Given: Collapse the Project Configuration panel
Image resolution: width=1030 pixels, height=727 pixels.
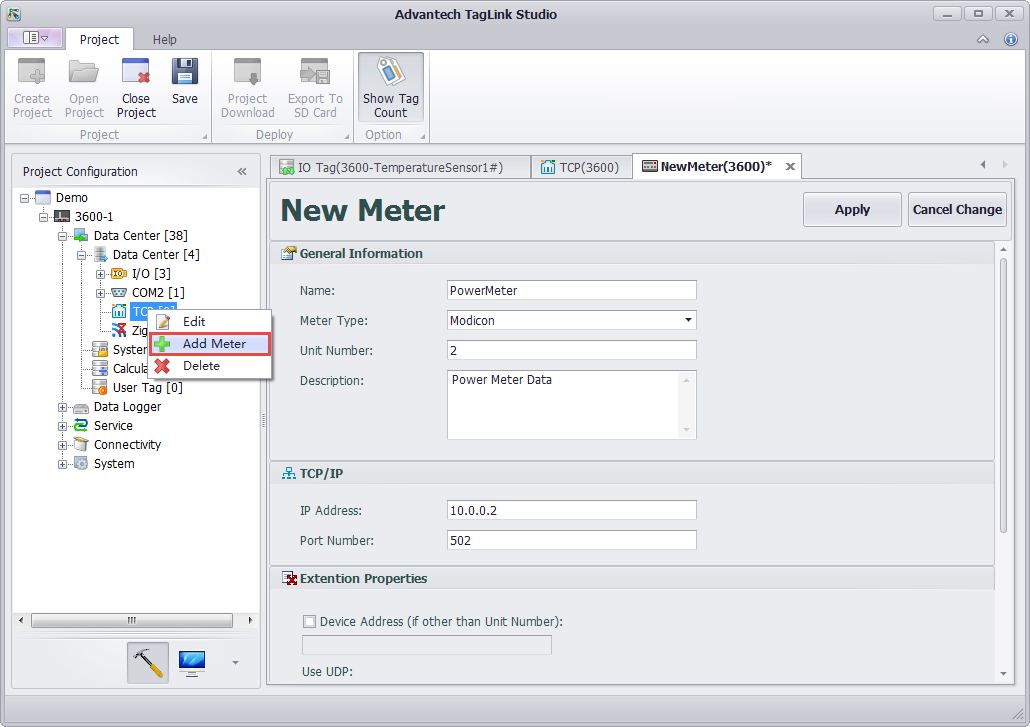Looking at the screenshot, I should tap(242, 172).
